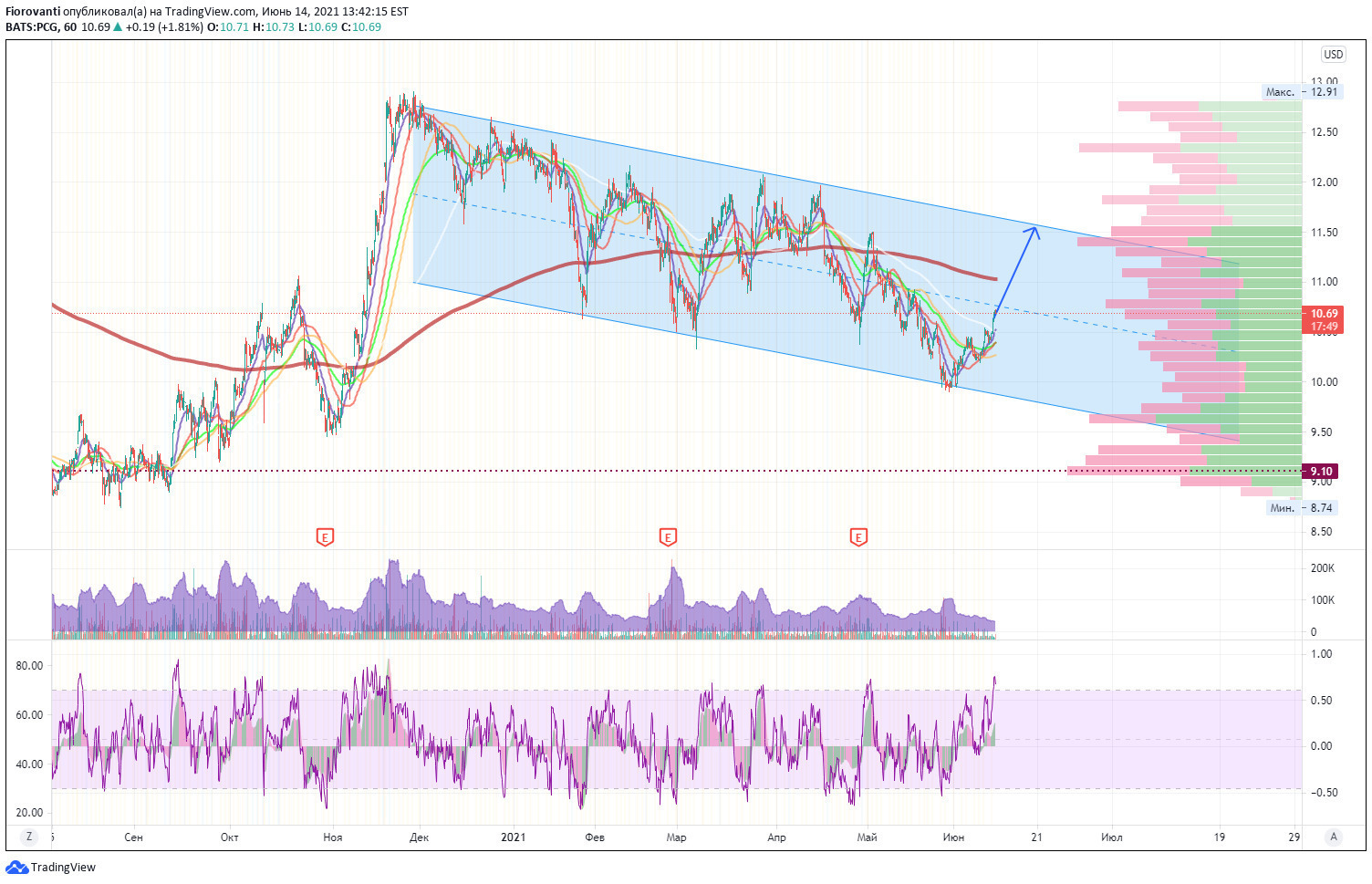This screenshot has width=1372, height=884.
Task: Click the Мин. 8.74 low label
Action: pyautogui.click(x=1302, y=508)
